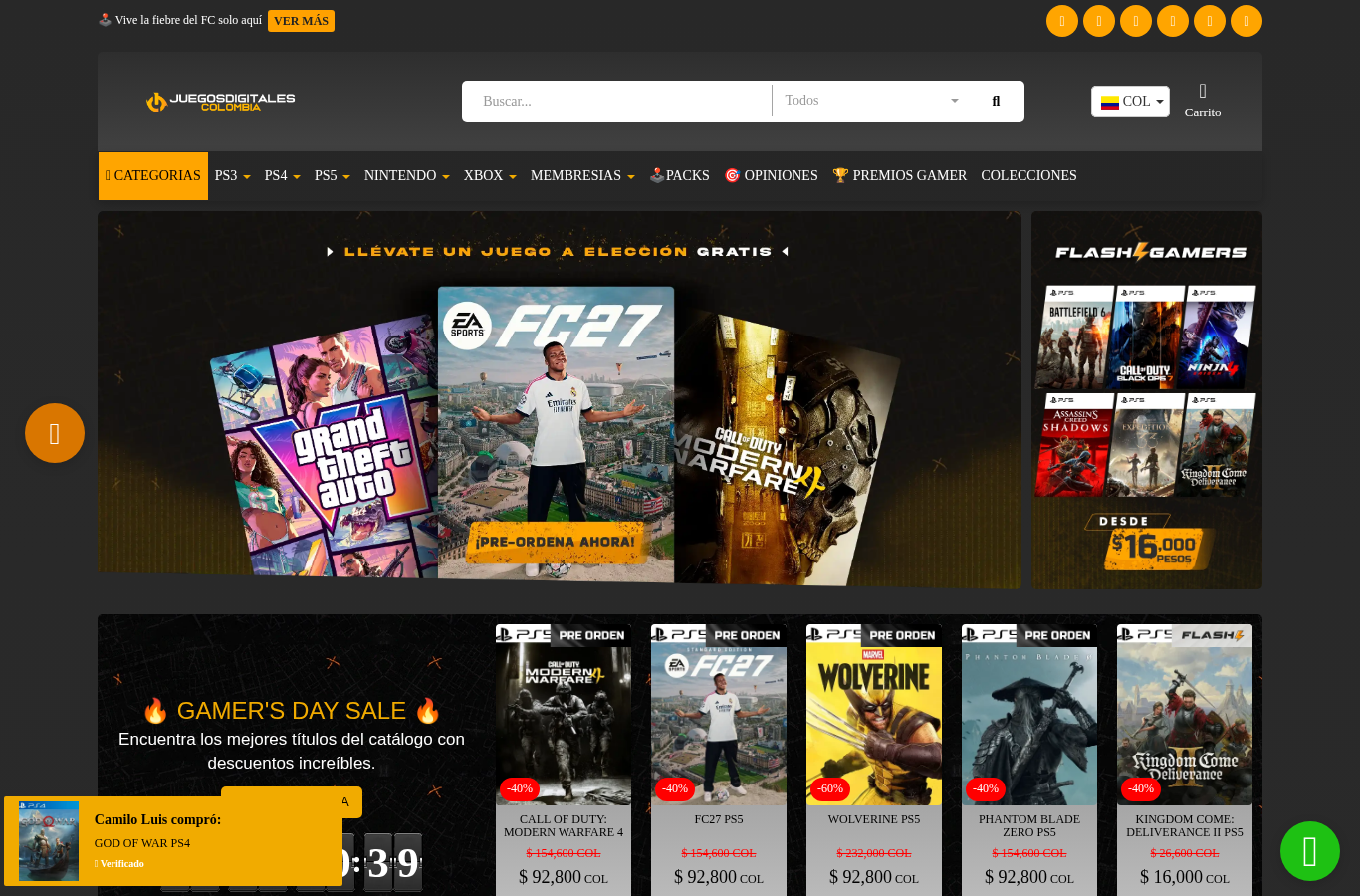The width and height of the screenshot is (1360, 896).
Task: Open the PHANTOM BLADE ZERO PS5 title link
Action: click(1029, 826)
